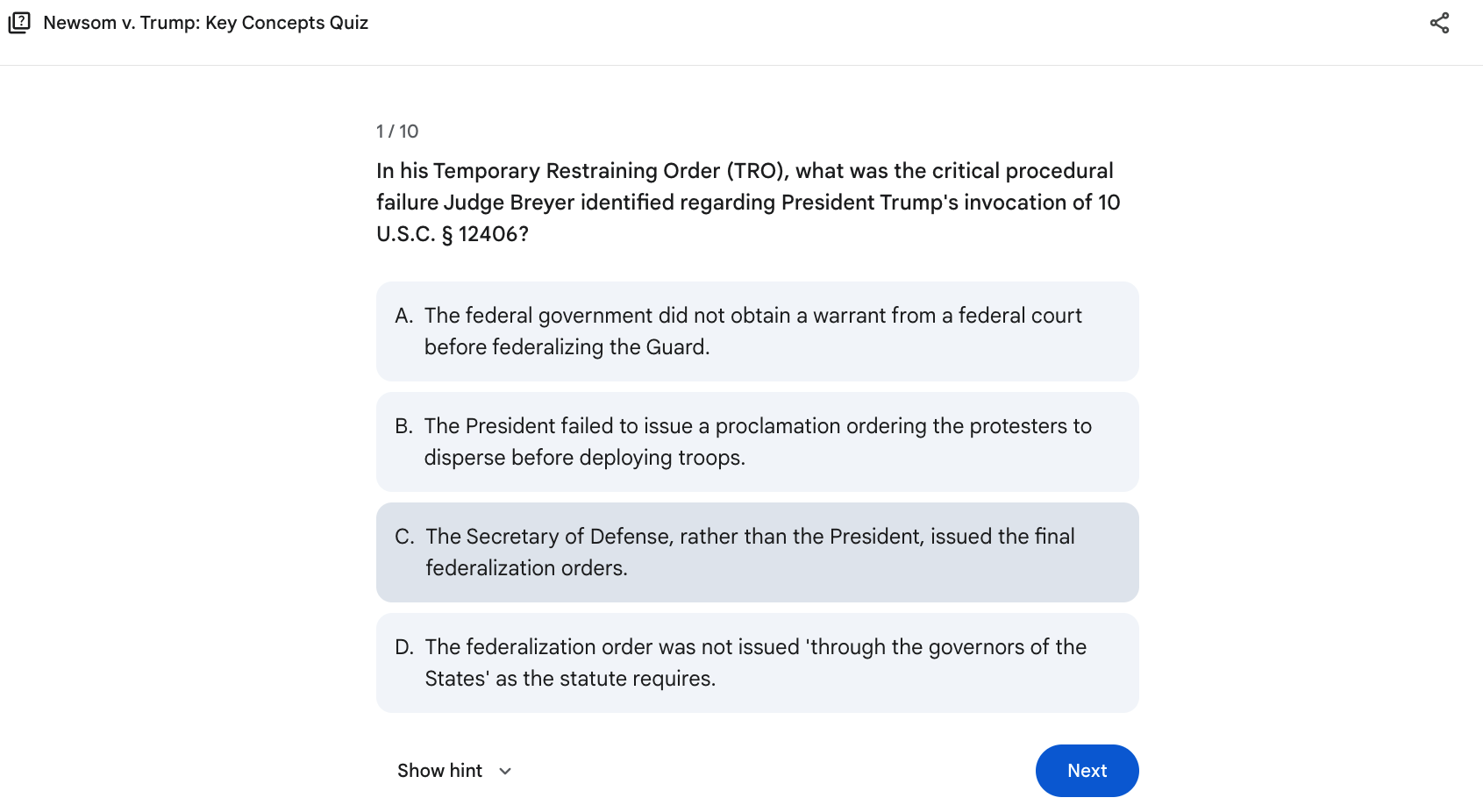Click the 'C.' letter label
1483x812 pixels.
tap(404, 537)
